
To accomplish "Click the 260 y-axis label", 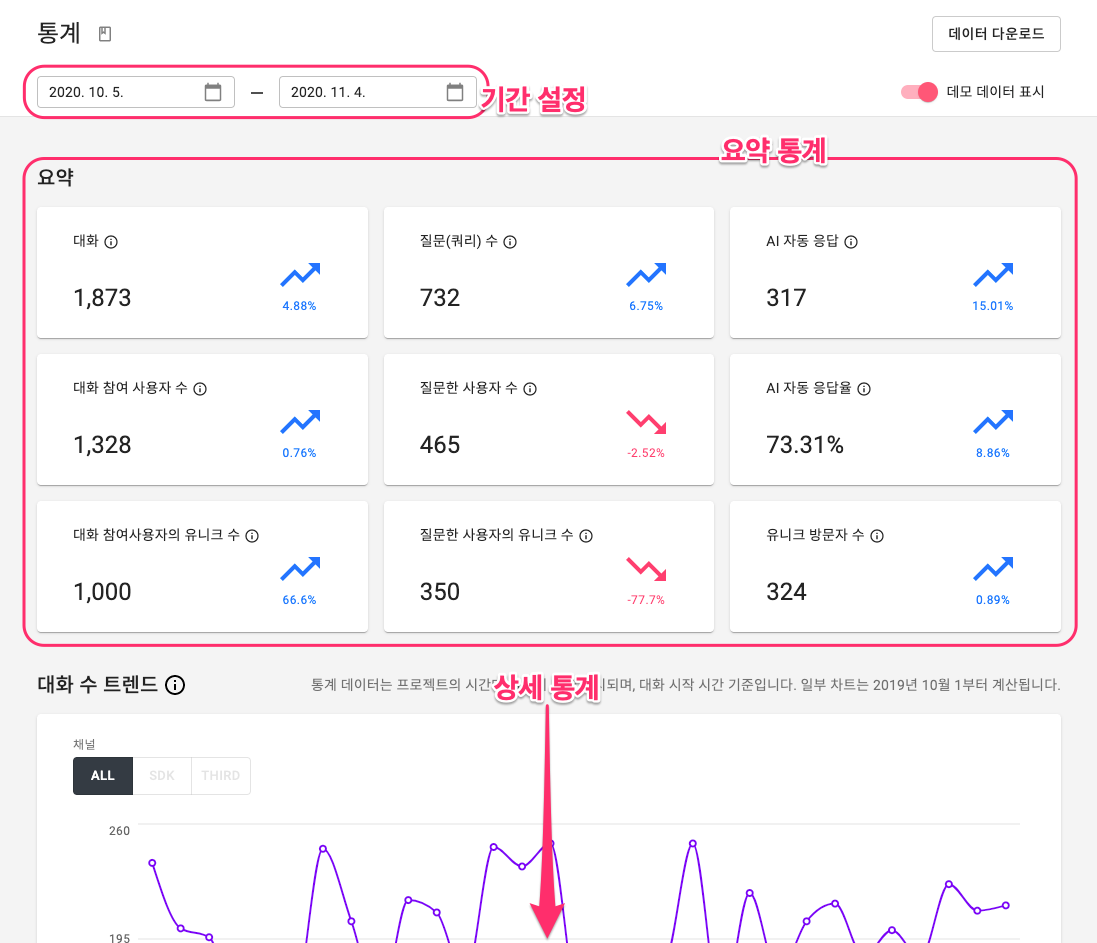I will click(x=119, y=831).
